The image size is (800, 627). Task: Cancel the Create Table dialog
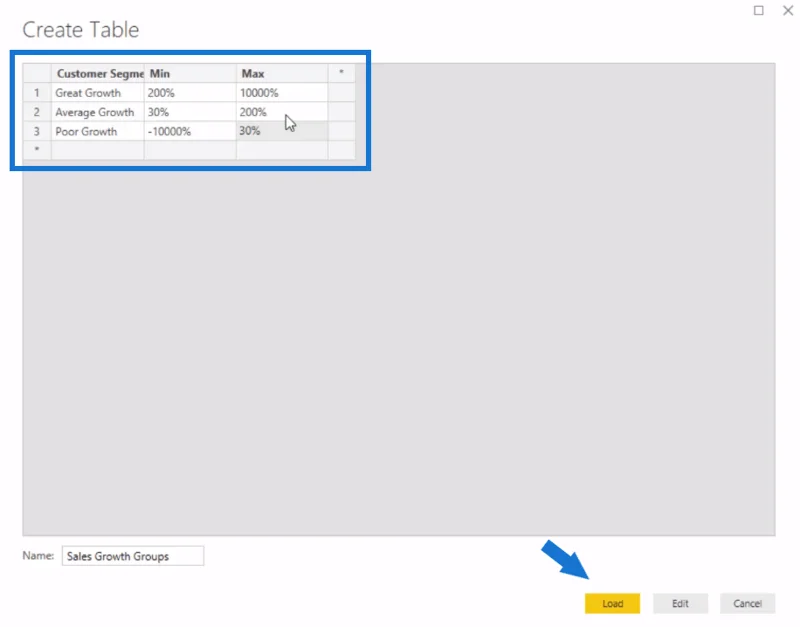click(747, 604)
